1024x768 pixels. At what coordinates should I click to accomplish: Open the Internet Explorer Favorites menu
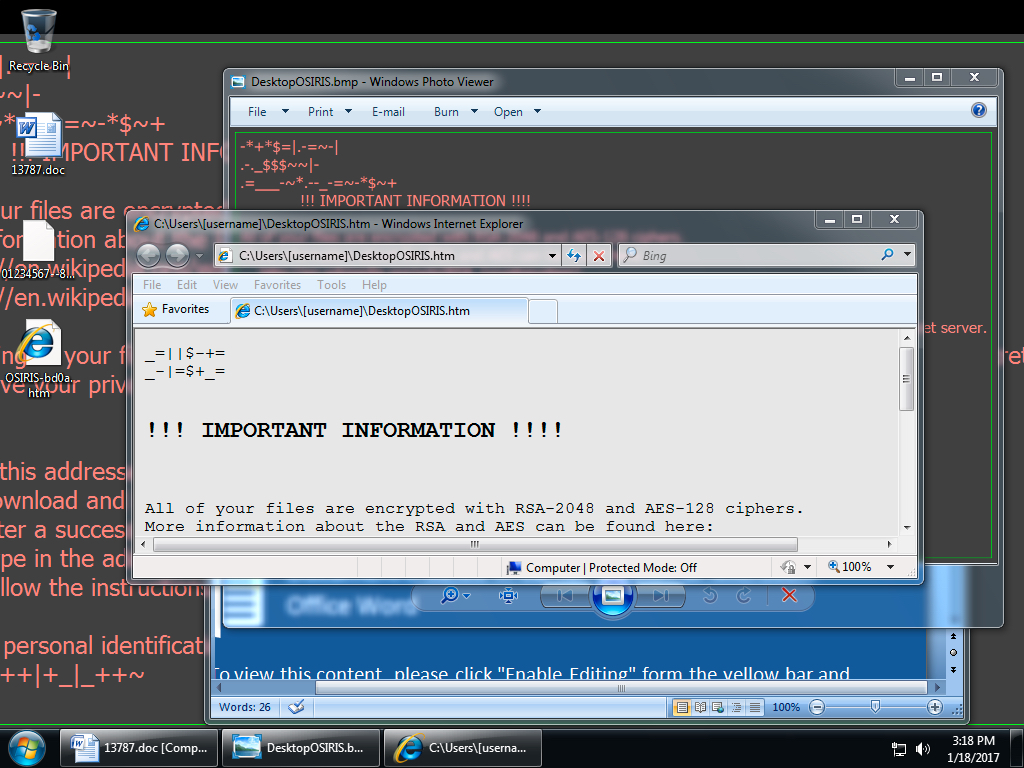pyautogui.click(x=278, y=285)
